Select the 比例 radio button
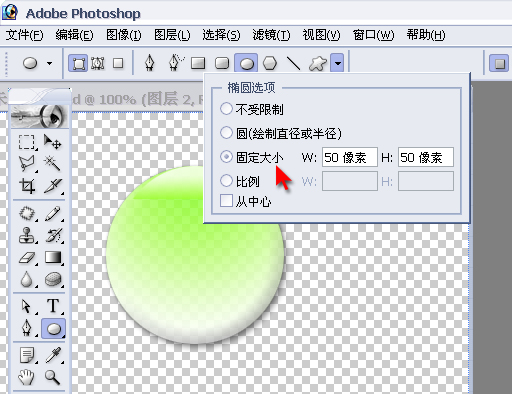This screenshot has width=512, height=394. (226, 181)
